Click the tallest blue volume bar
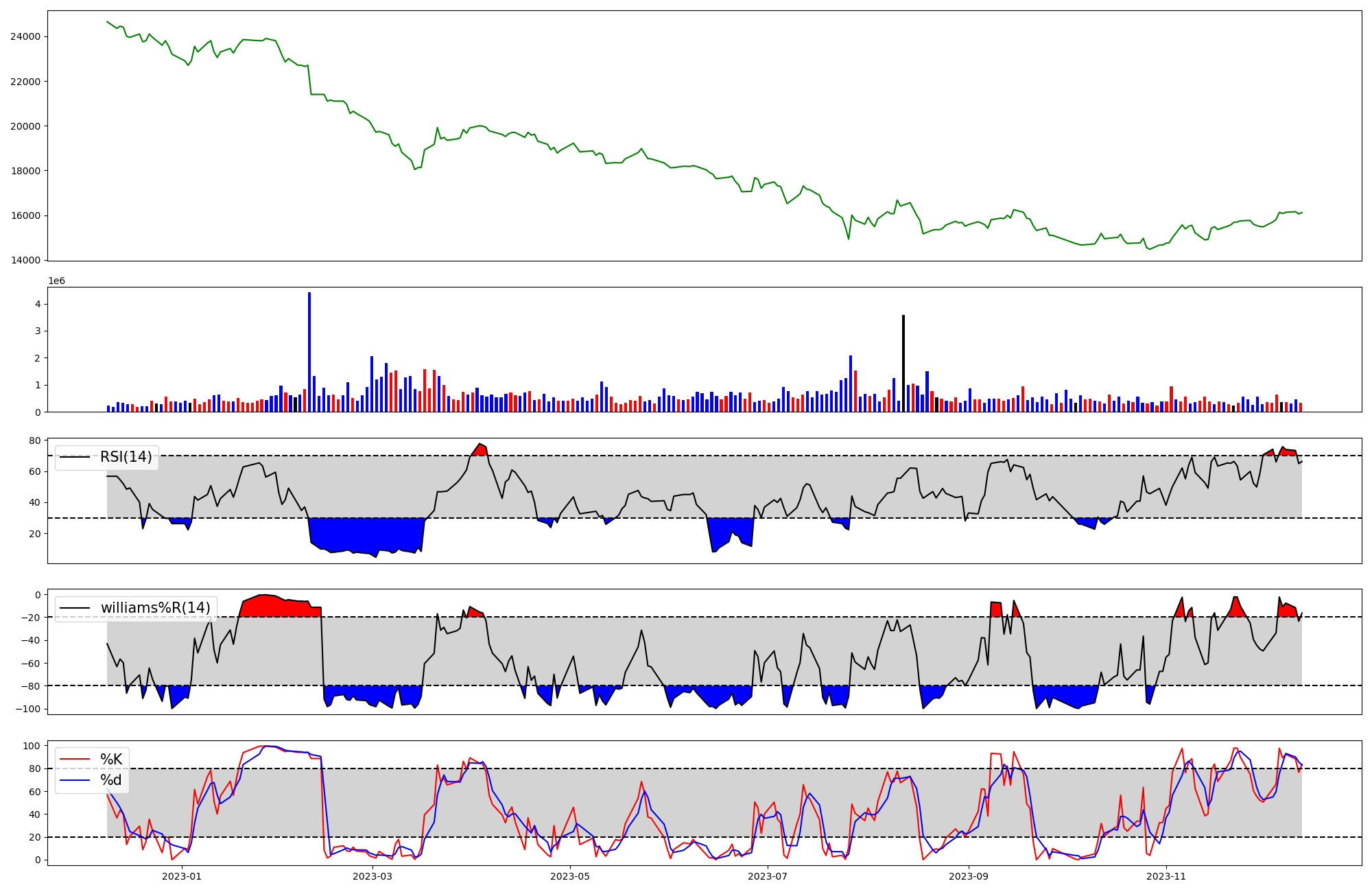Viewport: 1372px width, 892px height. [x=309, y=352]
